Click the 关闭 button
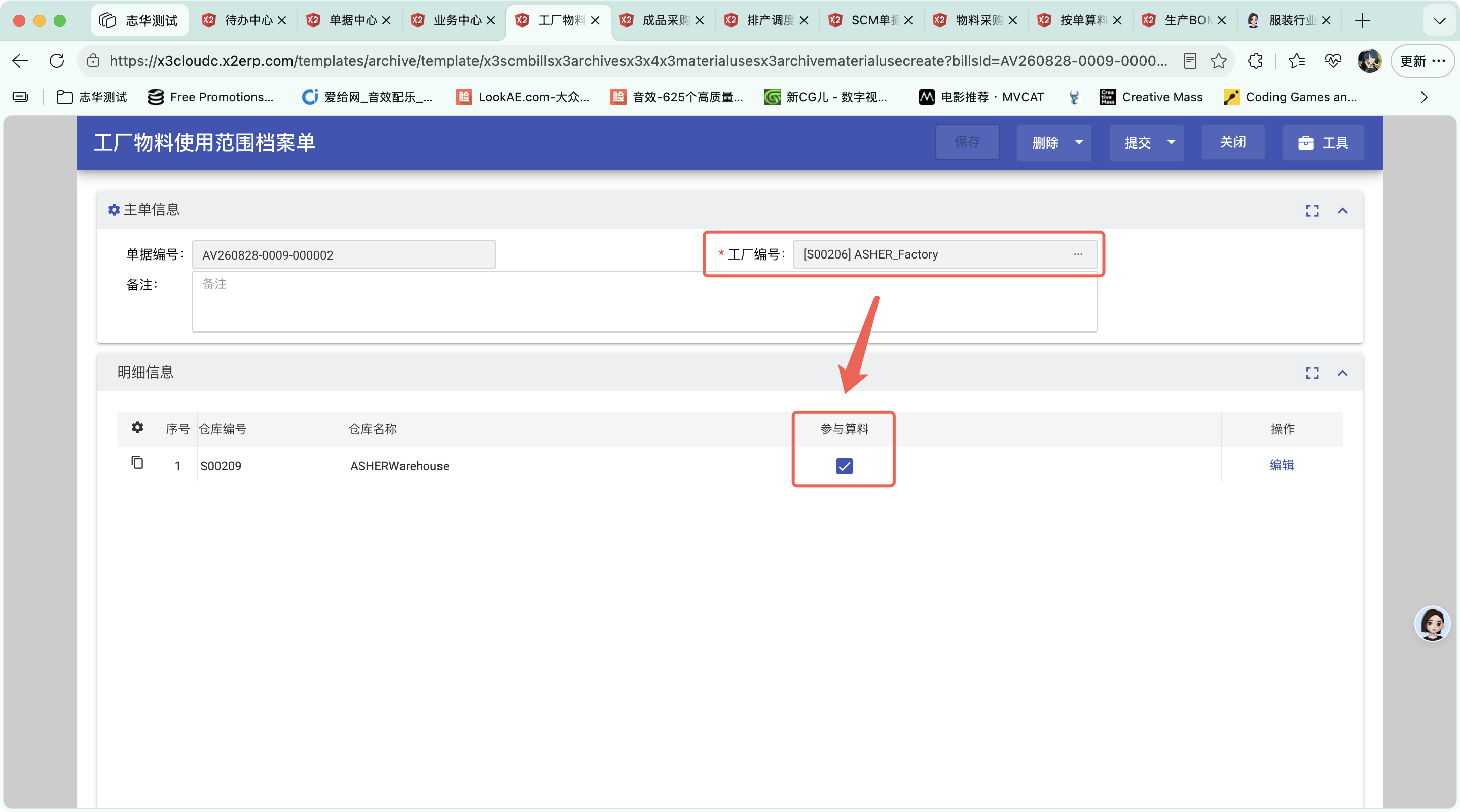1460x812 pixels. tap(1232, 142)
